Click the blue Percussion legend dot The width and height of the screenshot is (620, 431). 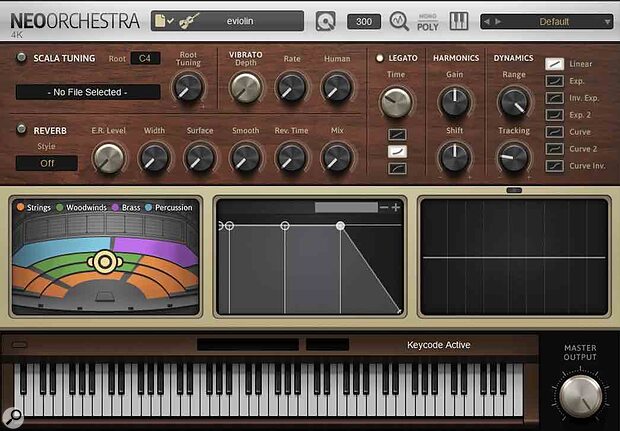pos(148,207)
